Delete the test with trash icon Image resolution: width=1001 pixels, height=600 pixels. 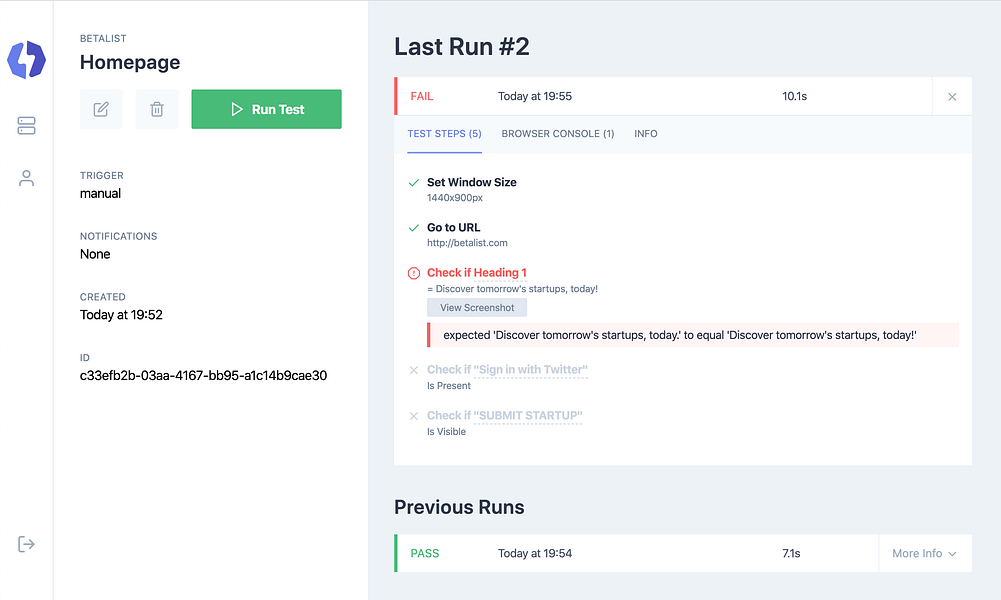[x=156, y=109]
